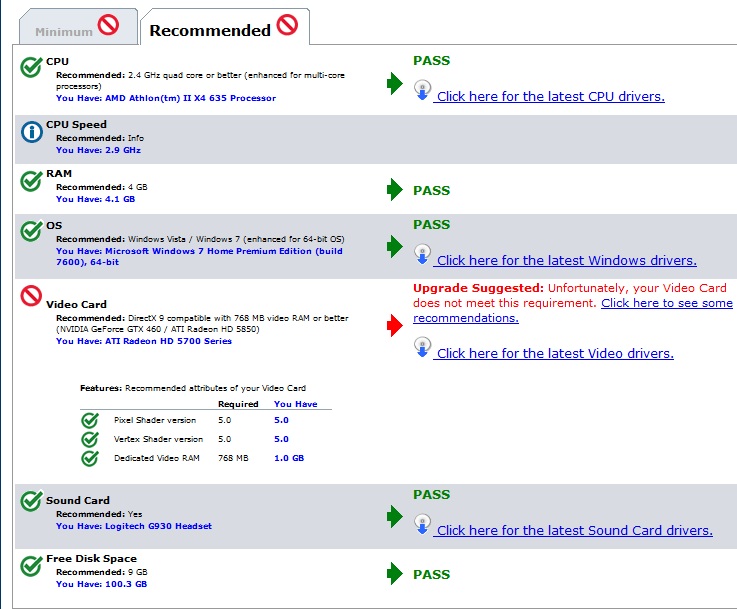Click the checkmark icon beside Free Disk Space
Image resolution: width=737 pixels, height=609 pixels.
pos(31,566)
